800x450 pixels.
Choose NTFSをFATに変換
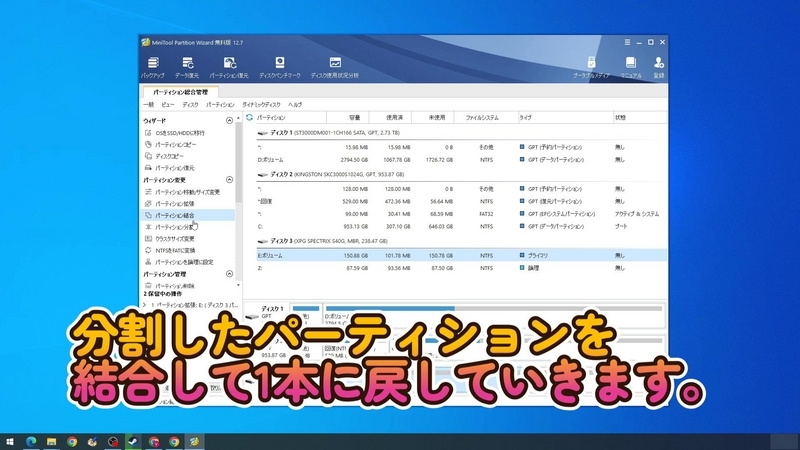point(170,251)
